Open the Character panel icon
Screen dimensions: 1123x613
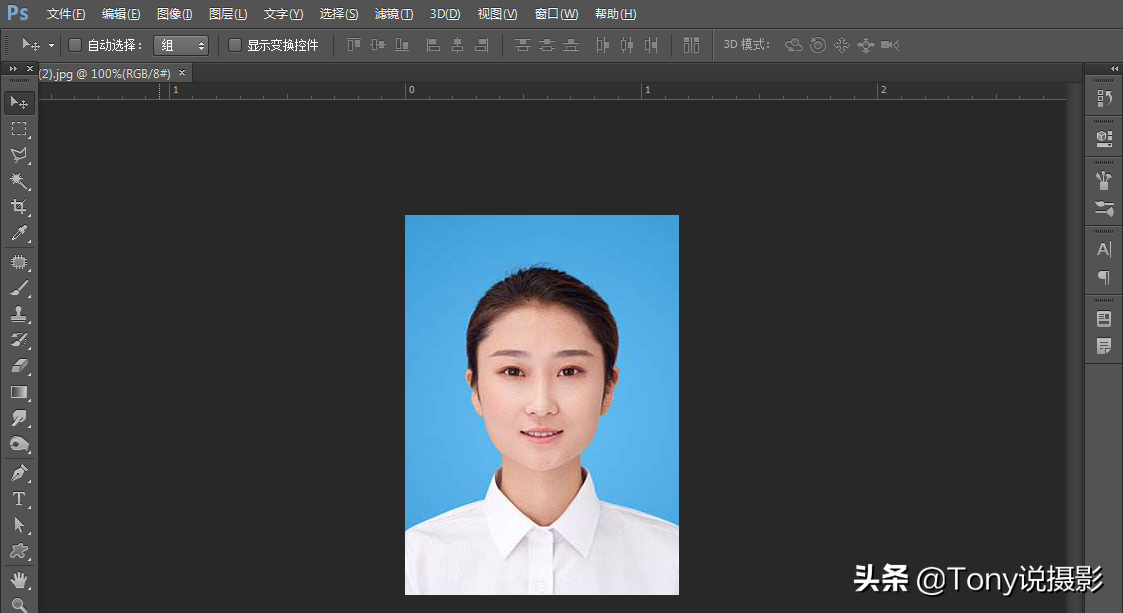pyautogui.click(x=1104, y=249)
